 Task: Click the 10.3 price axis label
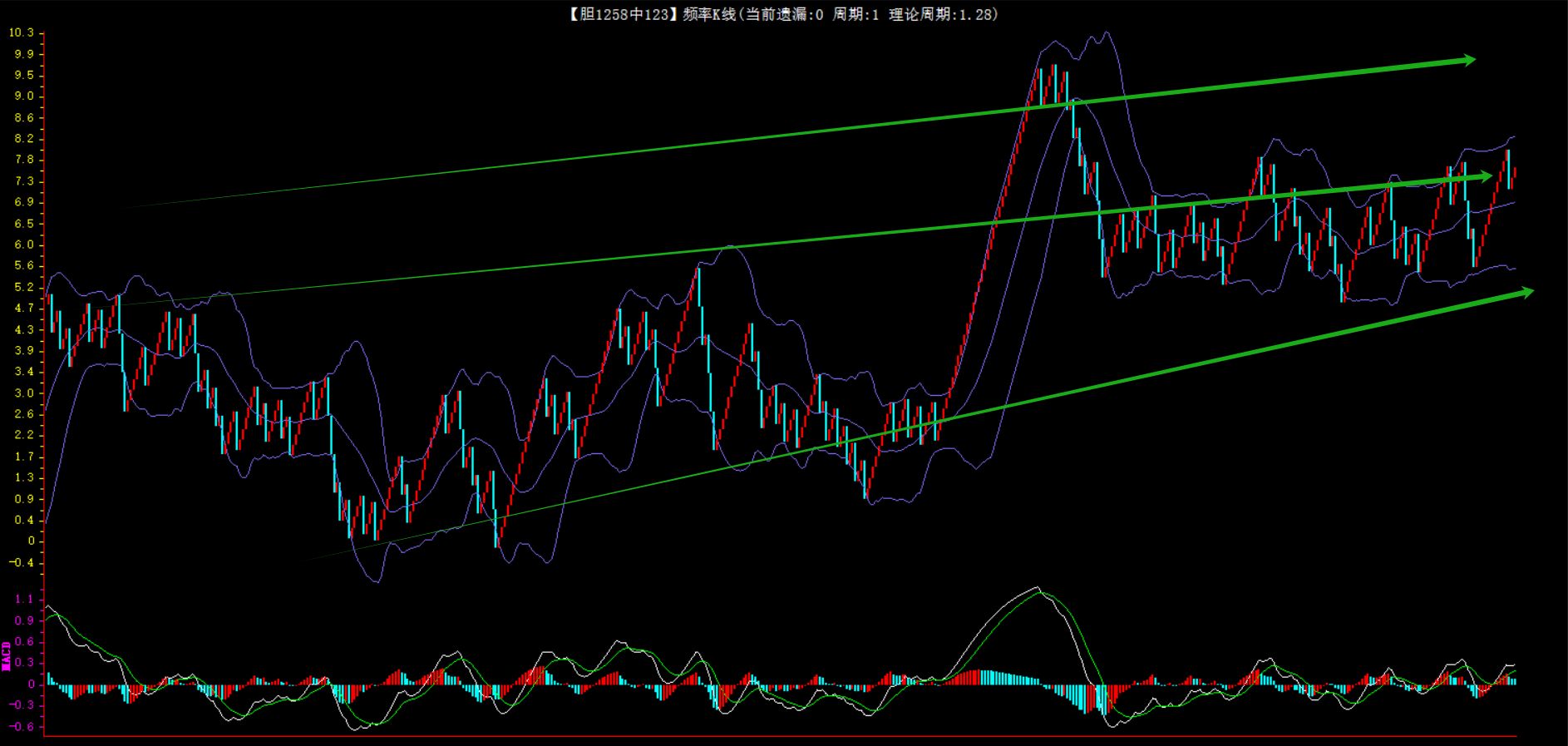click(x=22, y=32)
